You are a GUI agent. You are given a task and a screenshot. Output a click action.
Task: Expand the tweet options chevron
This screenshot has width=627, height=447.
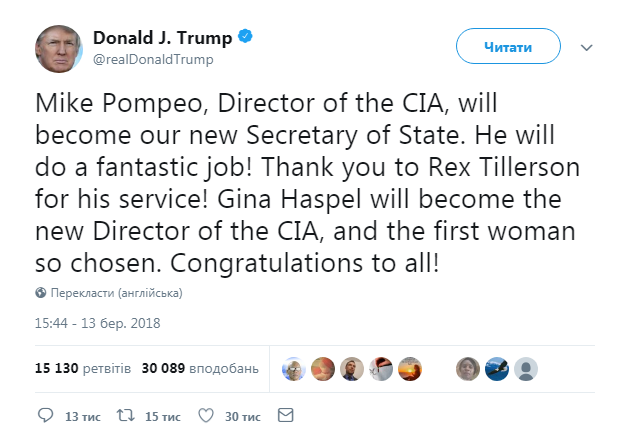pyautogui.click(x=587, y=47)
